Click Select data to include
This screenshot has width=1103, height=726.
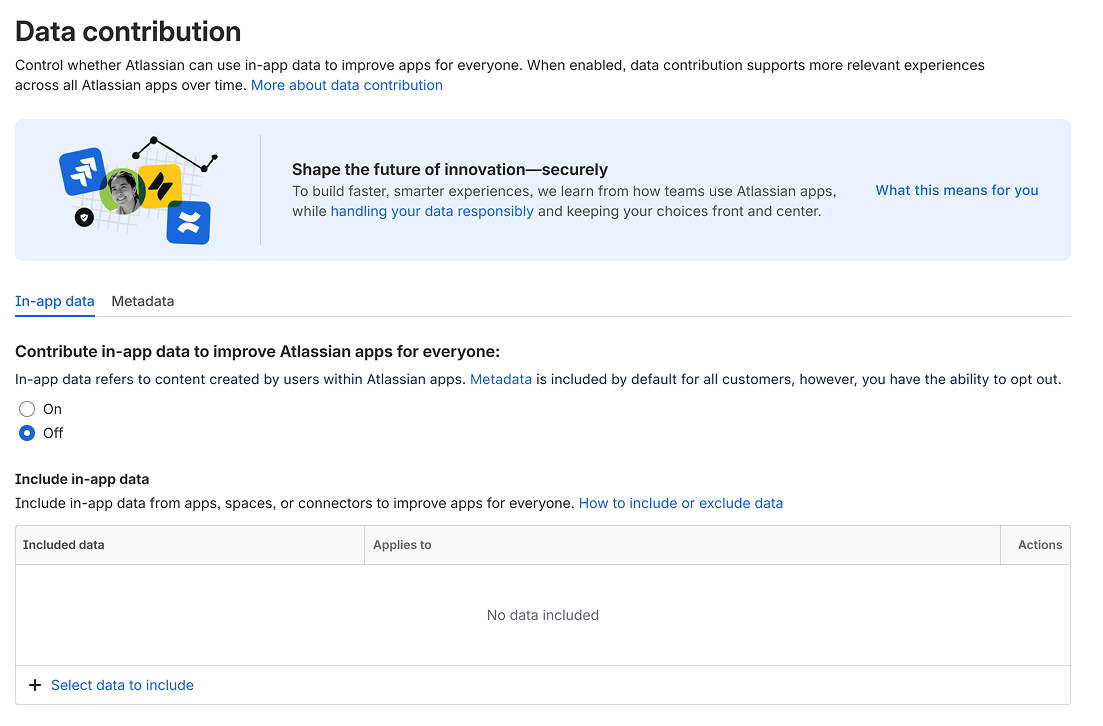point(122,685)
